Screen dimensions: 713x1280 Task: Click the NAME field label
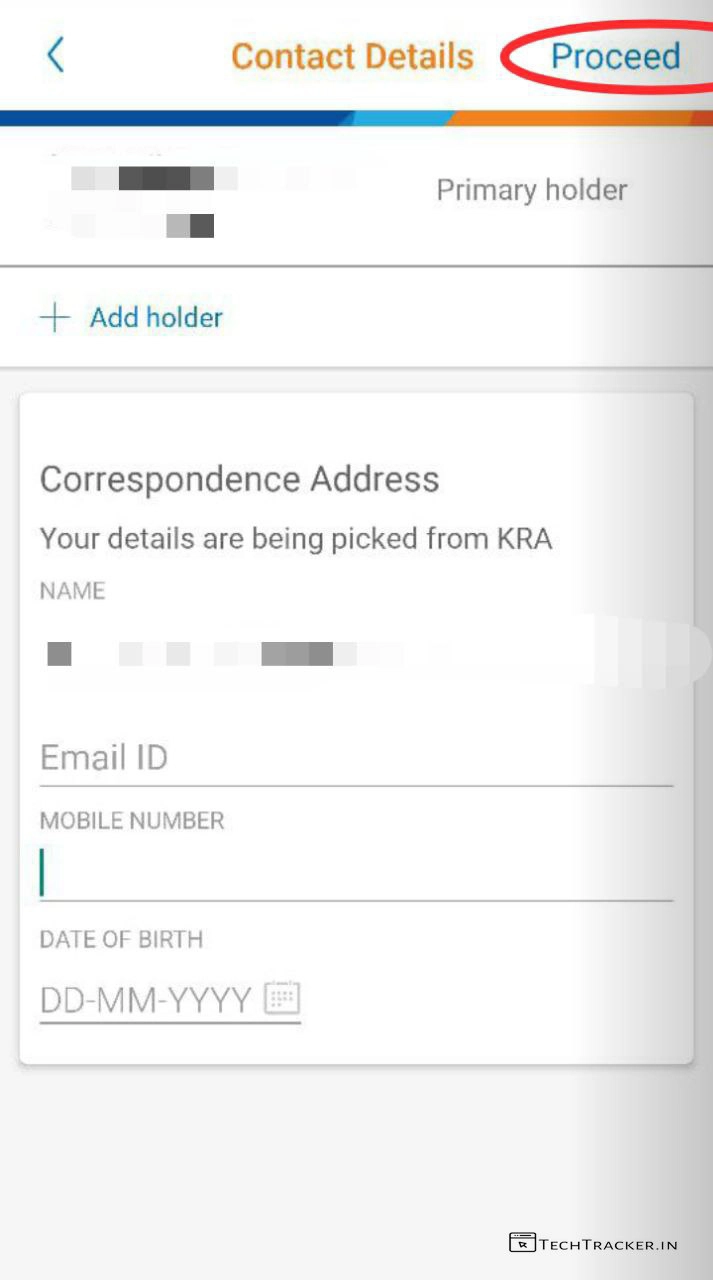tap(72, 591)
